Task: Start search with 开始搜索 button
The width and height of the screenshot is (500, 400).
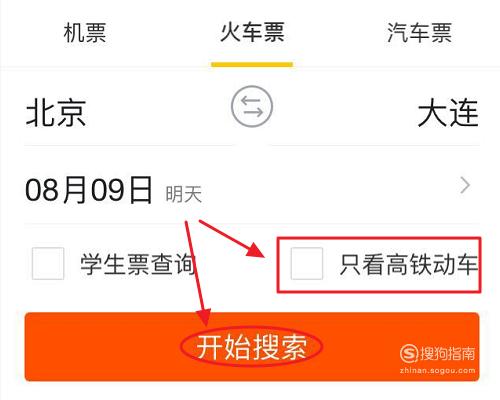Action: [252, 347]
